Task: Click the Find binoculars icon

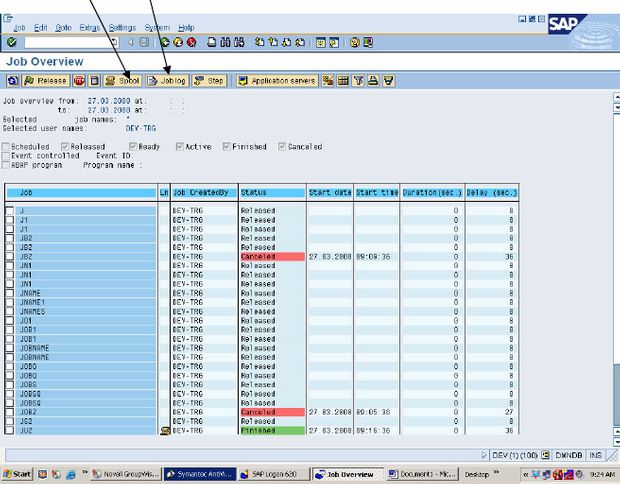Action: (x=225, y=42)
